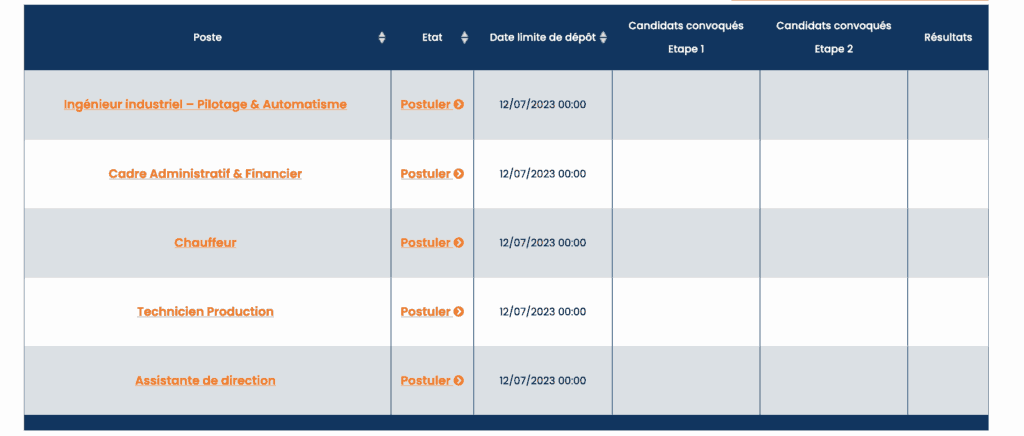This screenshot has width=1024, height=436.
Task: Click sort arrows beside Poste column header
Action: tap(382, 38)
